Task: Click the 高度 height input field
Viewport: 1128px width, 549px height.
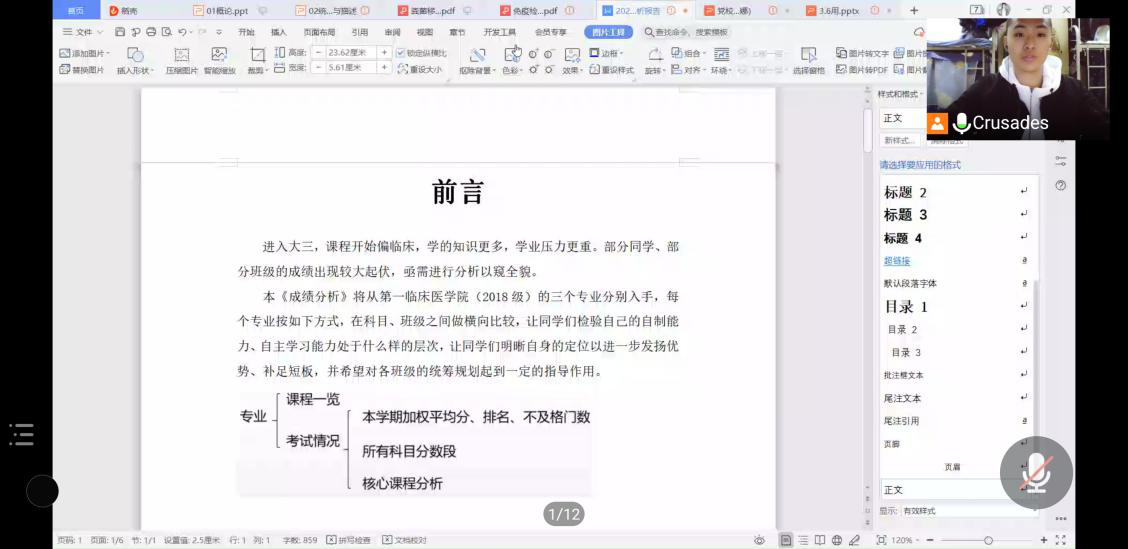Action: 343,52
